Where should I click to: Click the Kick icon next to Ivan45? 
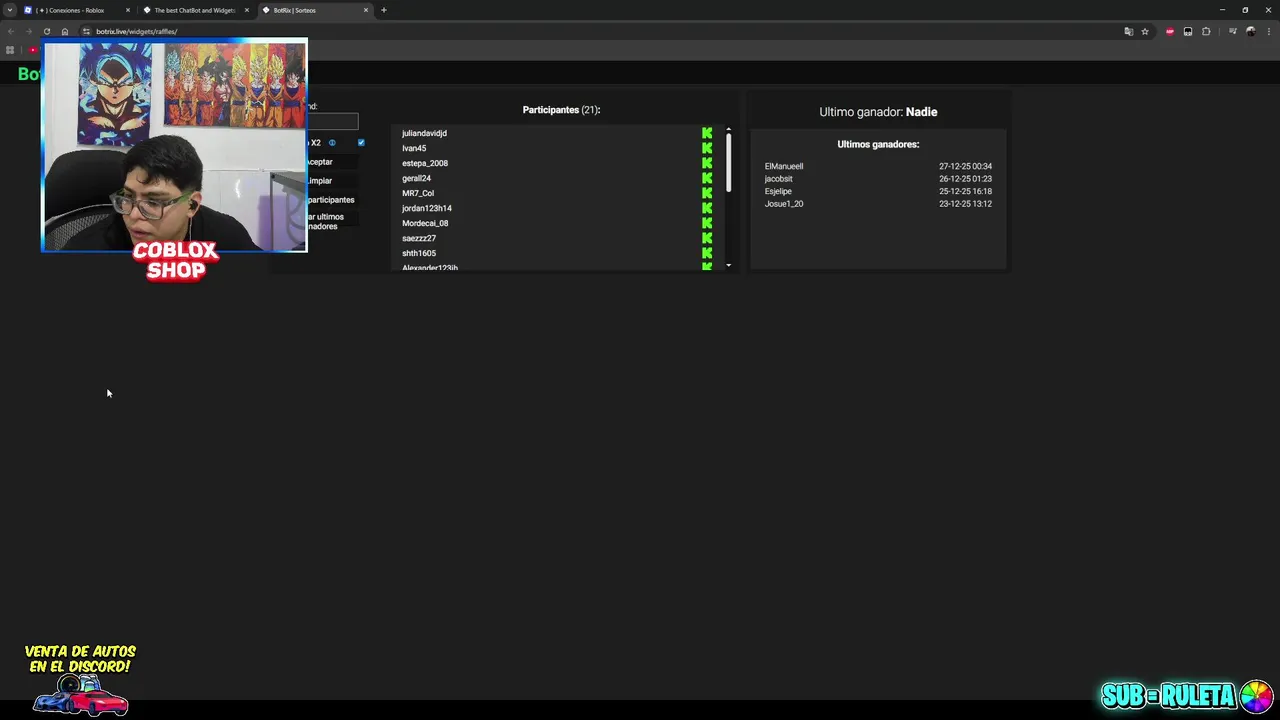pyautogui.click(x=707, y=148)
